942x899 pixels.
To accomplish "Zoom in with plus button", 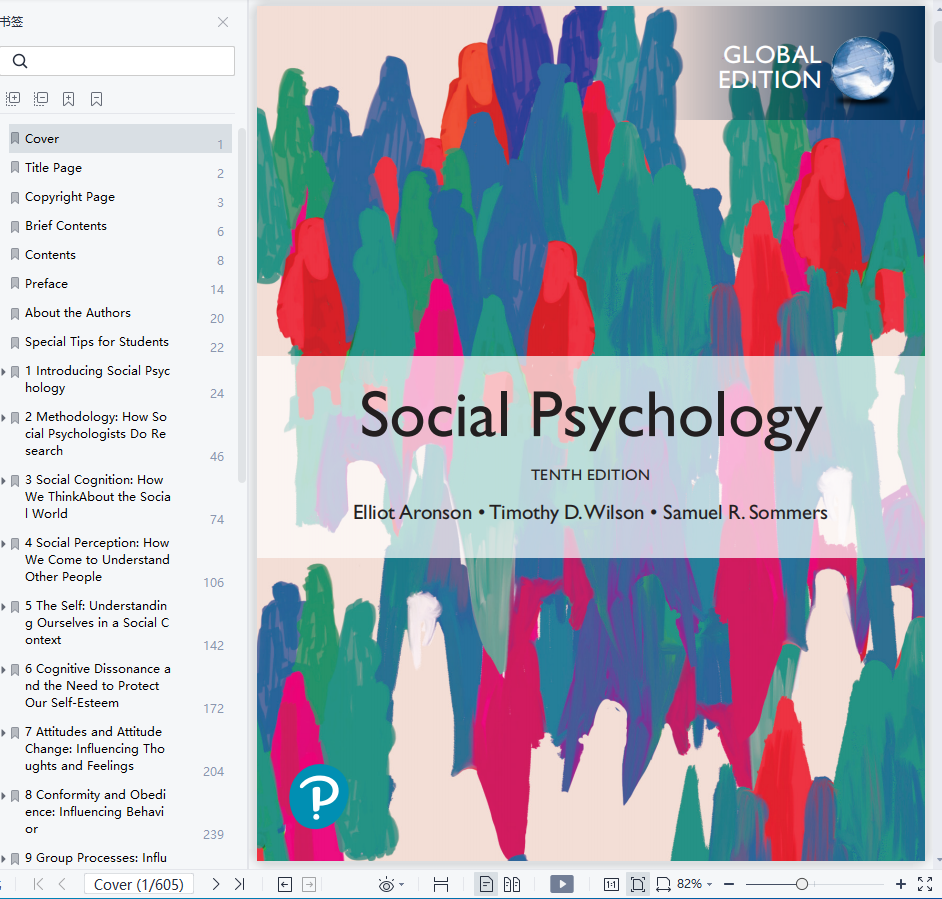I will [x=901, y=884].
